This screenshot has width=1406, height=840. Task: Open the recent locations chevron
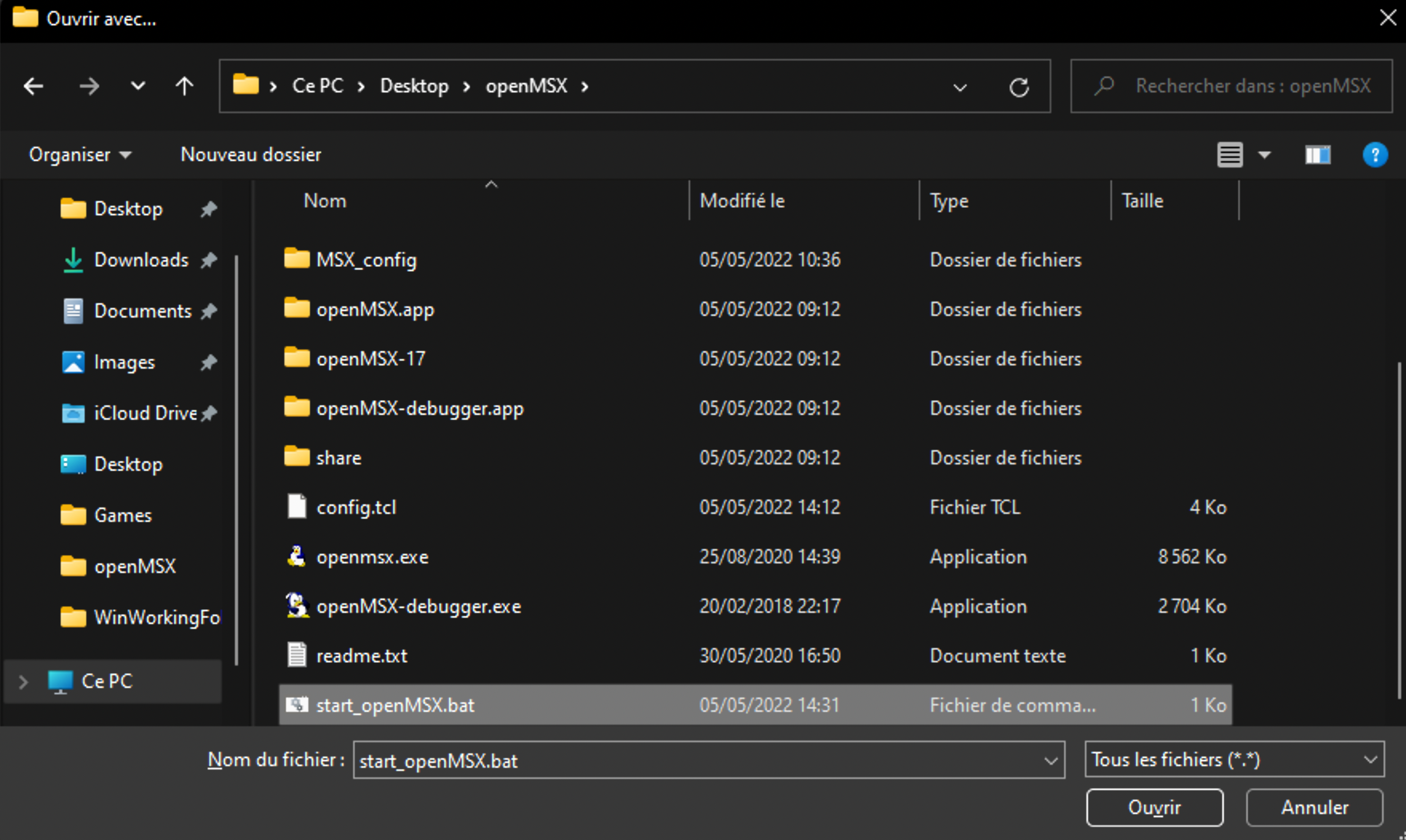coord(138,86)
